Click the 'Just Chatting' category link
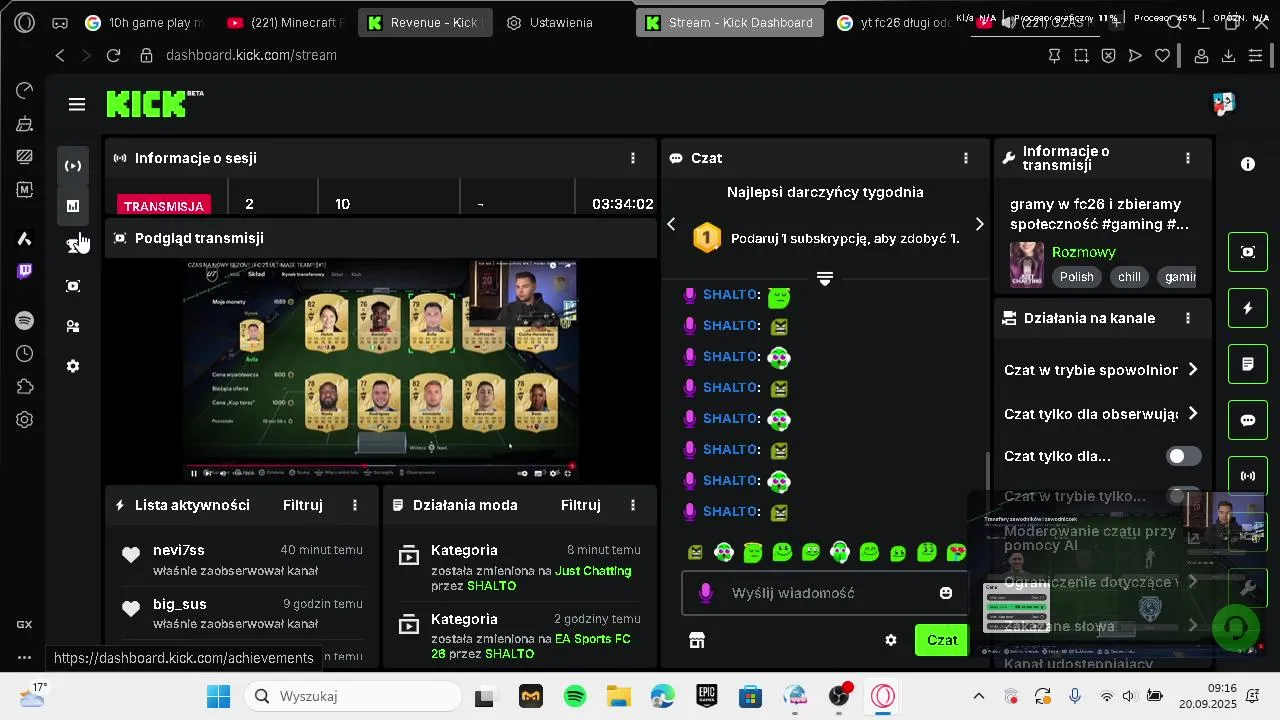Screen dimensions: 1280x720 (593, 571)
